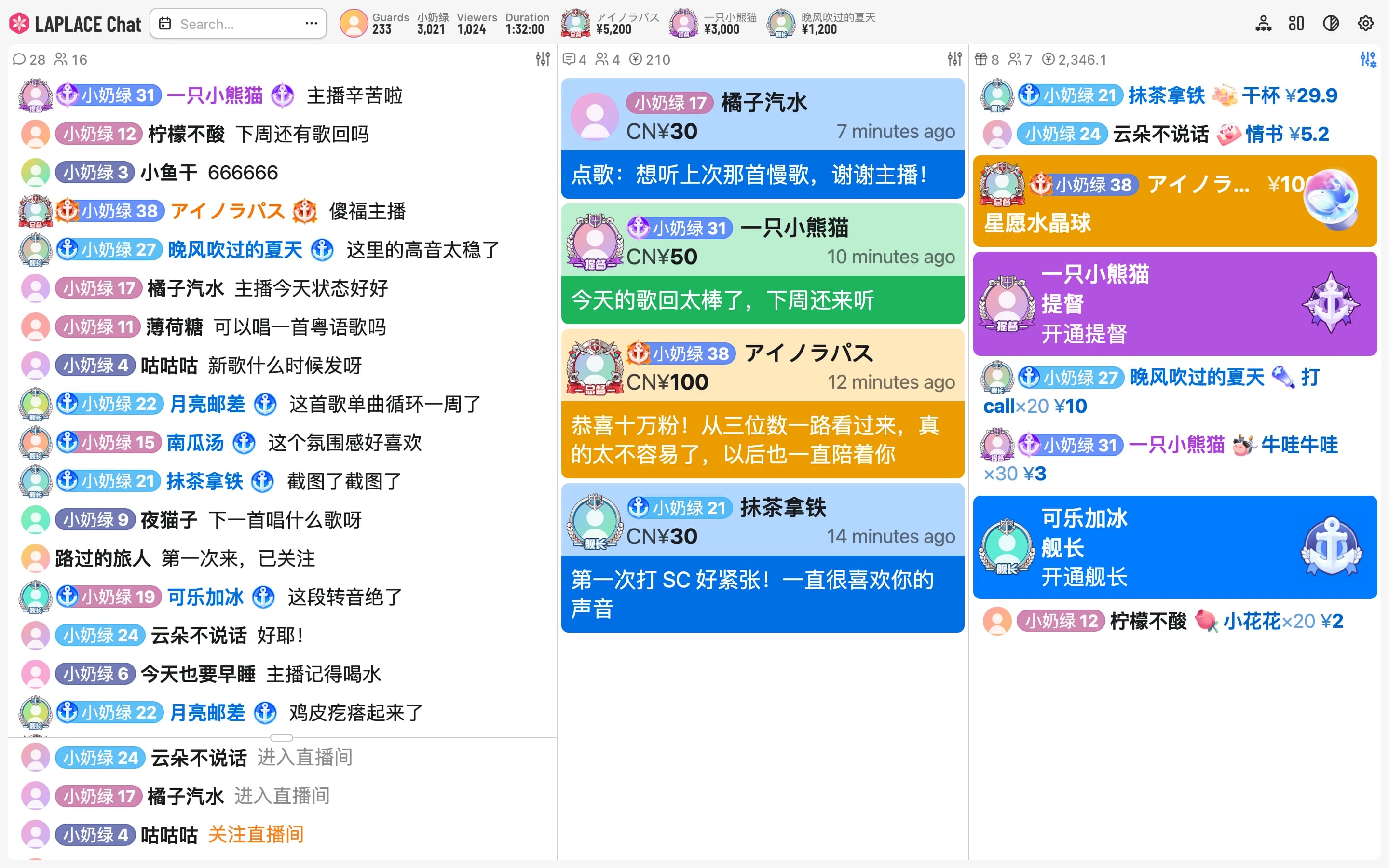Open chat column filter sliders icon
This screenshot has width=1389, height=868.
543,59
